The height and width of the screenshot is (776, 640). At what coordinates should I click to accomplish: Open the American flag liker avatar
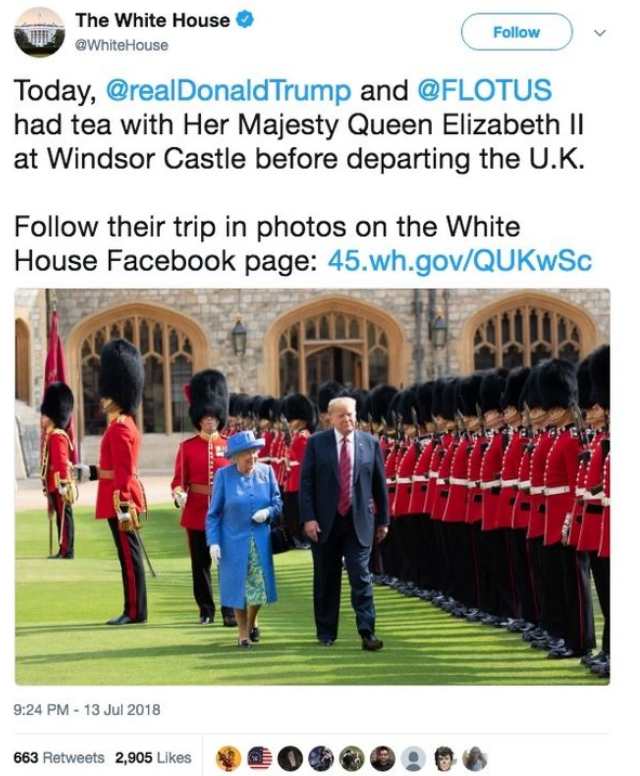[260, 758]
